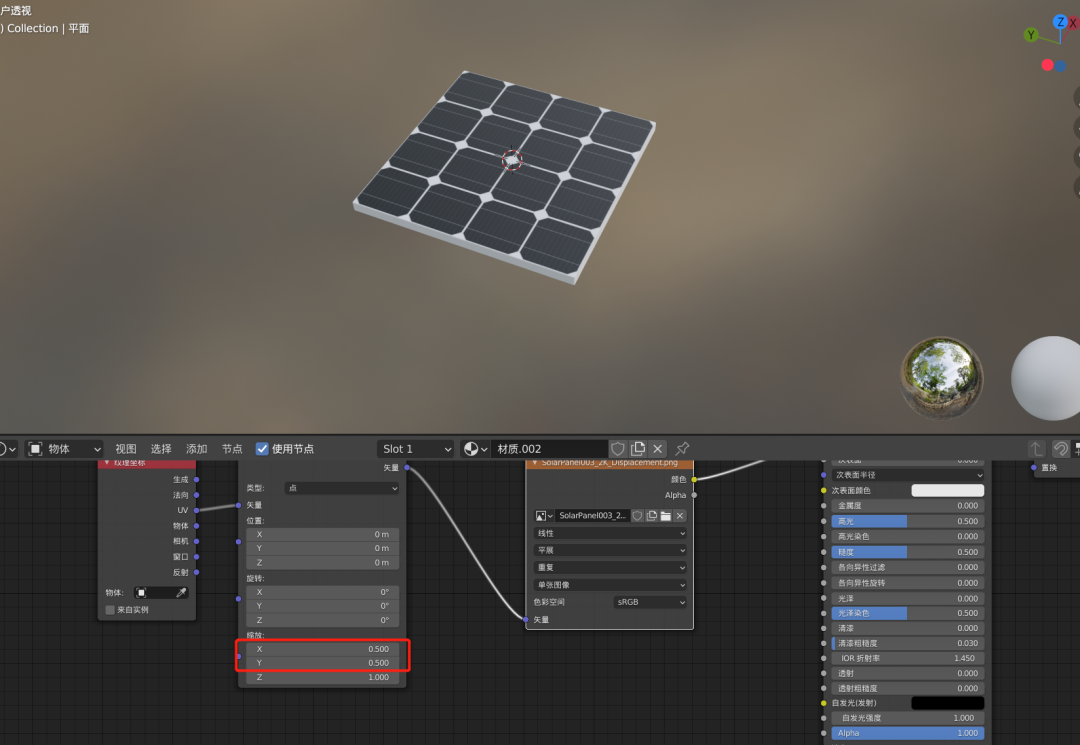Click the 置换 input socket
Screen dimensions: 1080x745
[1034, 468]
